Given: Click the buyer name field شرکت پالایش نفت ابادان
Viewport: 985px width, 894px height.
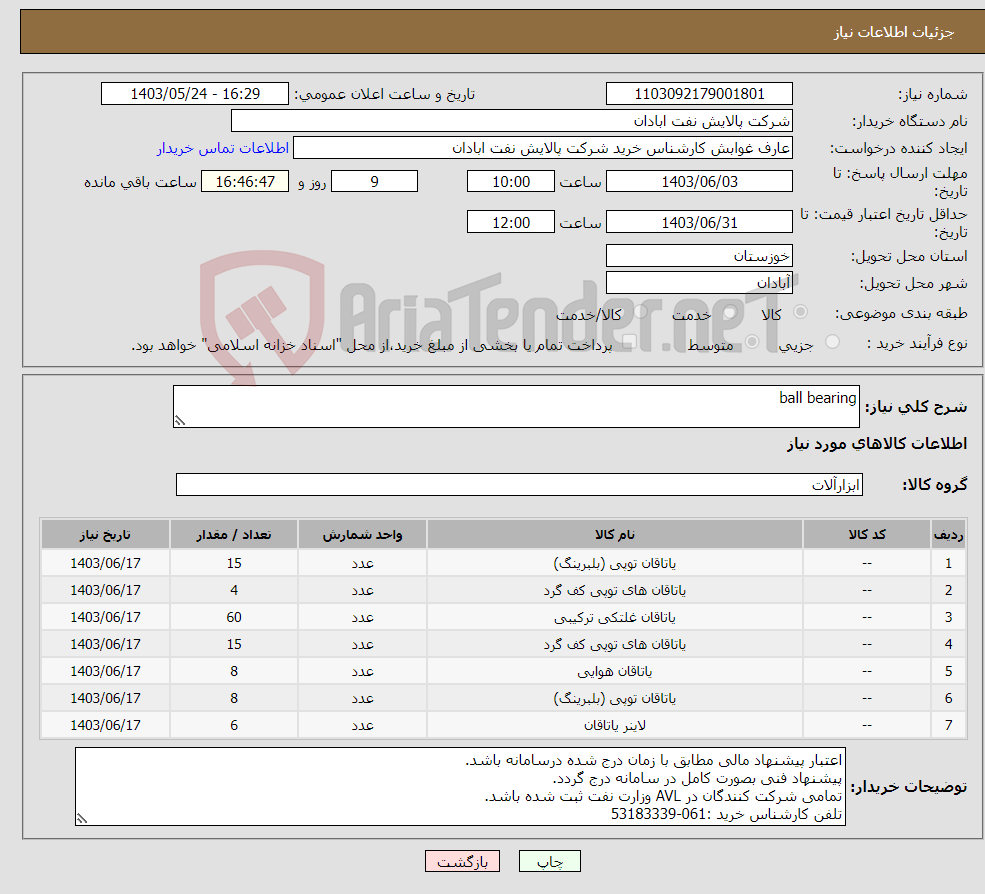Looking at the screenshot, I should click(512, 121).
